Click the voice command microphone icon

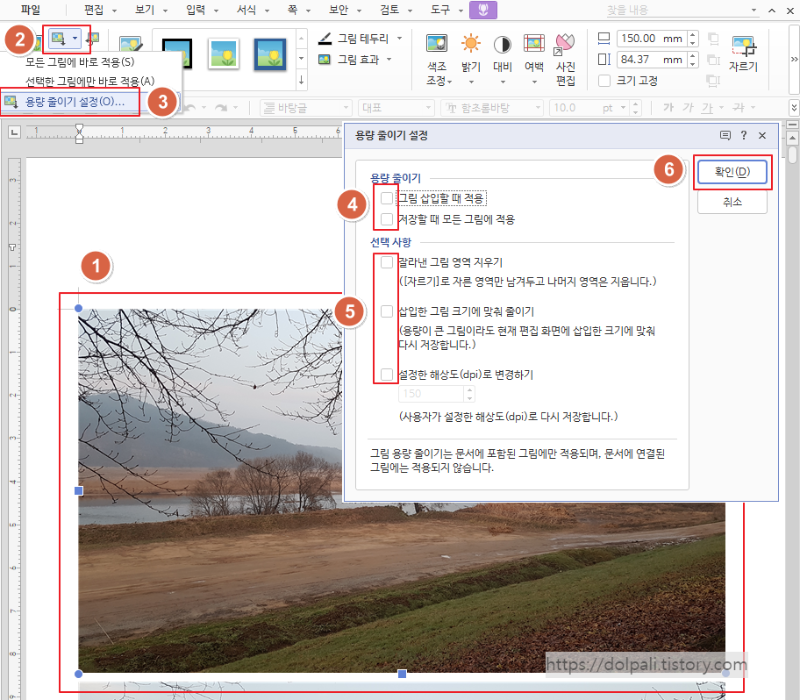[485, 10]
